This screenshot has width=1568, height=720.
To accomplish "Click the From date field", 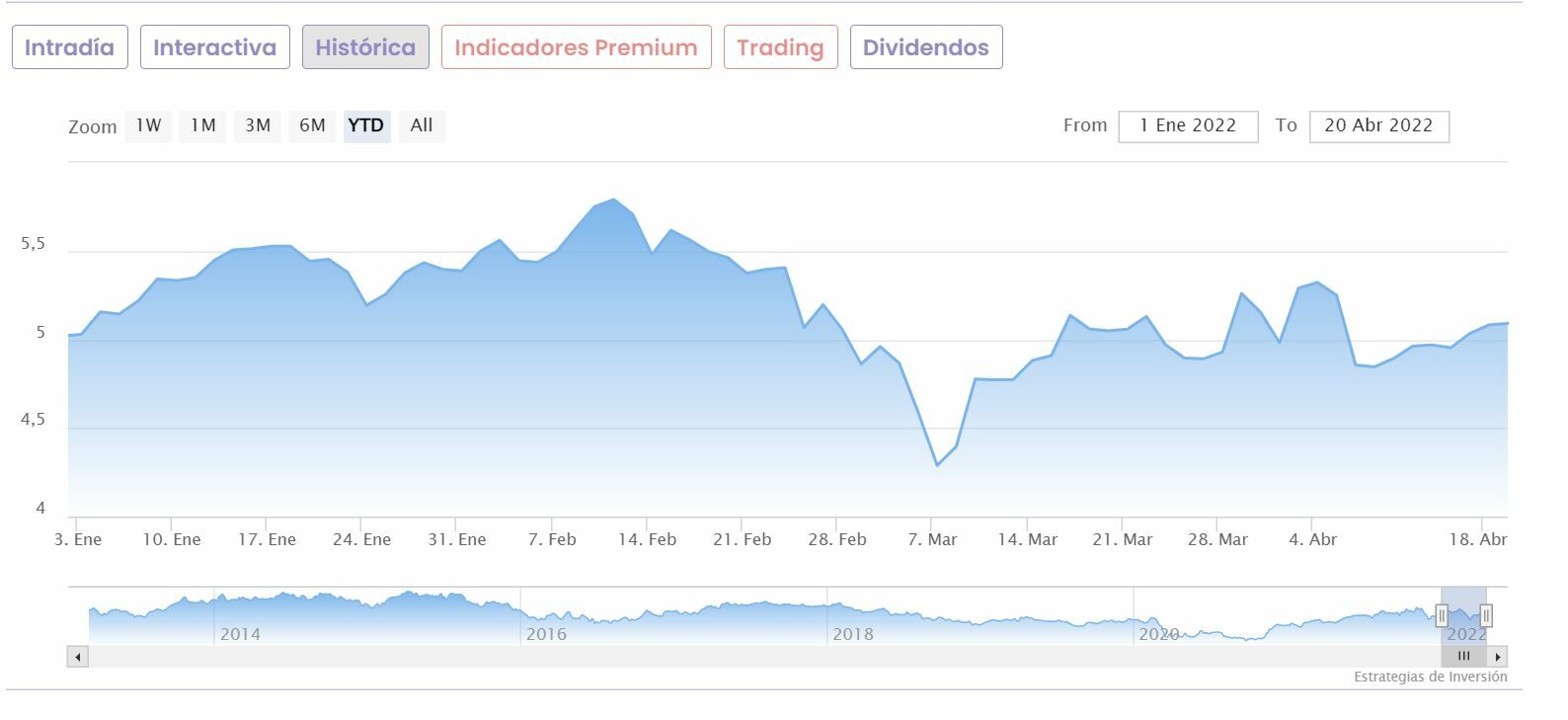I will tap(1188, 126).
